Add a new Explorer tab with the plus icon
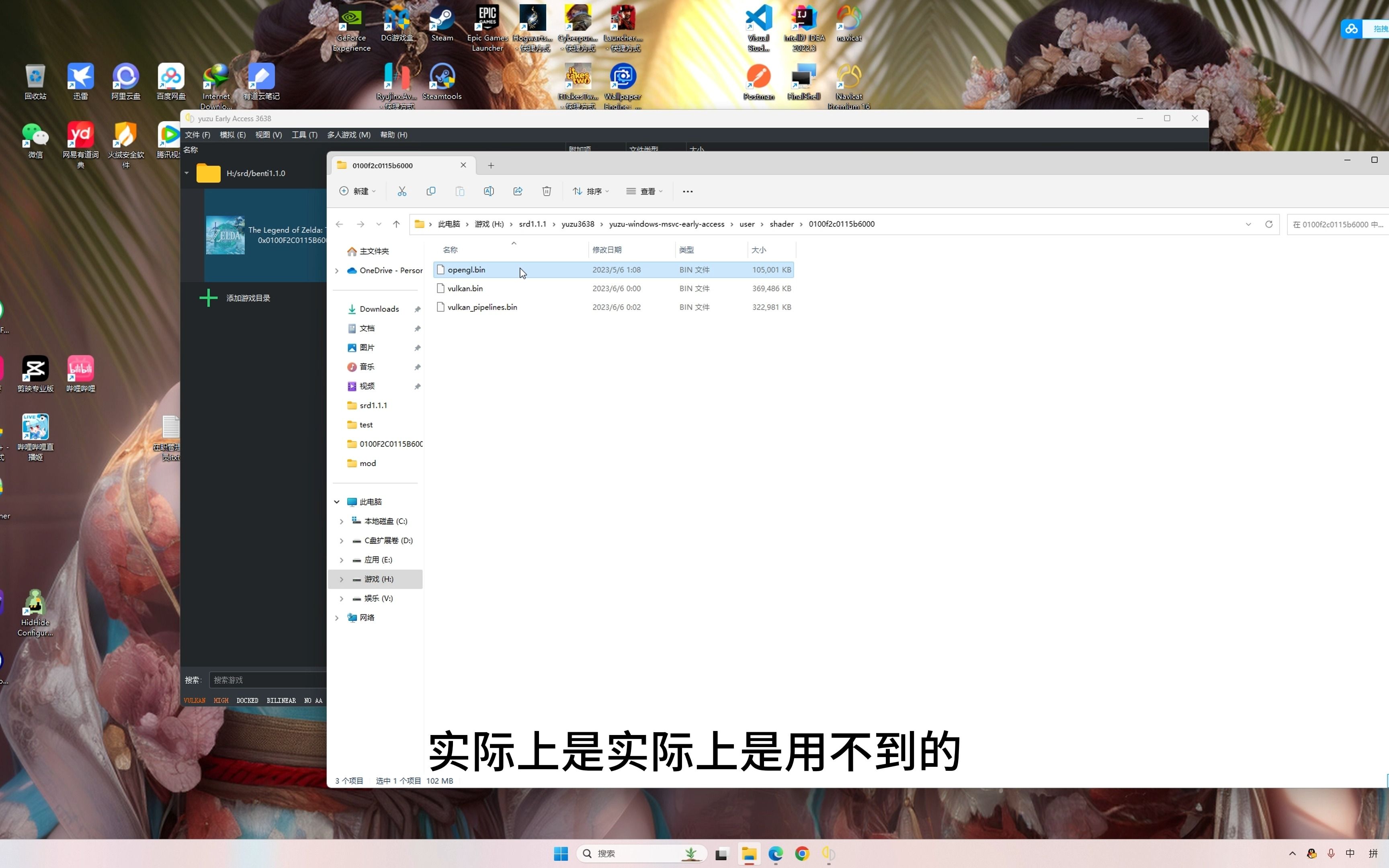 (x=491, y=165)
